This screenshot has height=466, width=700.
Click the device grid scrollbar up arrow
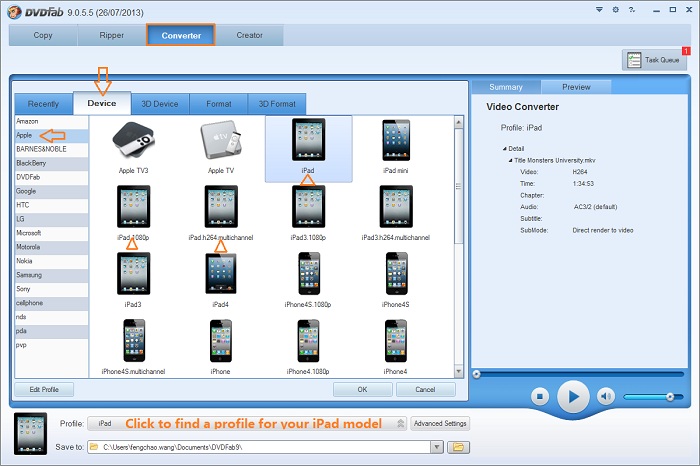458,122
